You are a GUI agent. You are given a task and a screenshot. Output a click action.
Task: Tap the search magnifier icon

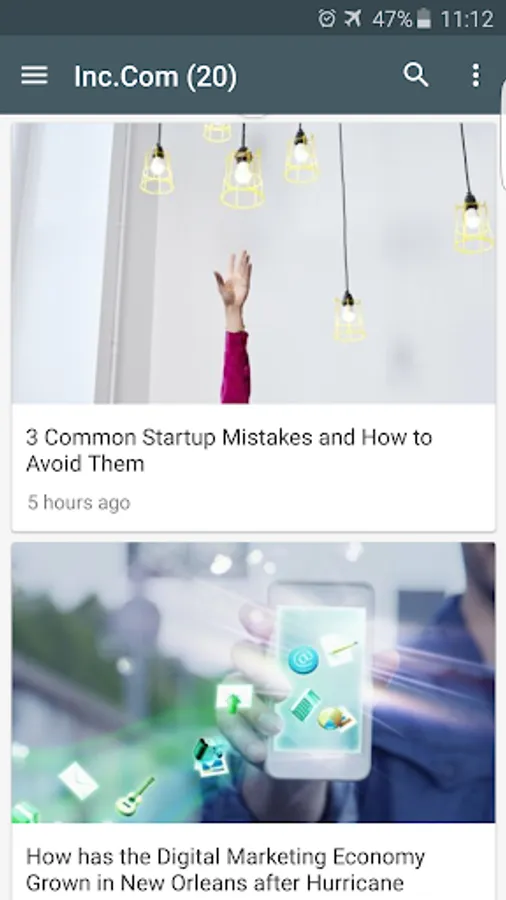[416, 75]
